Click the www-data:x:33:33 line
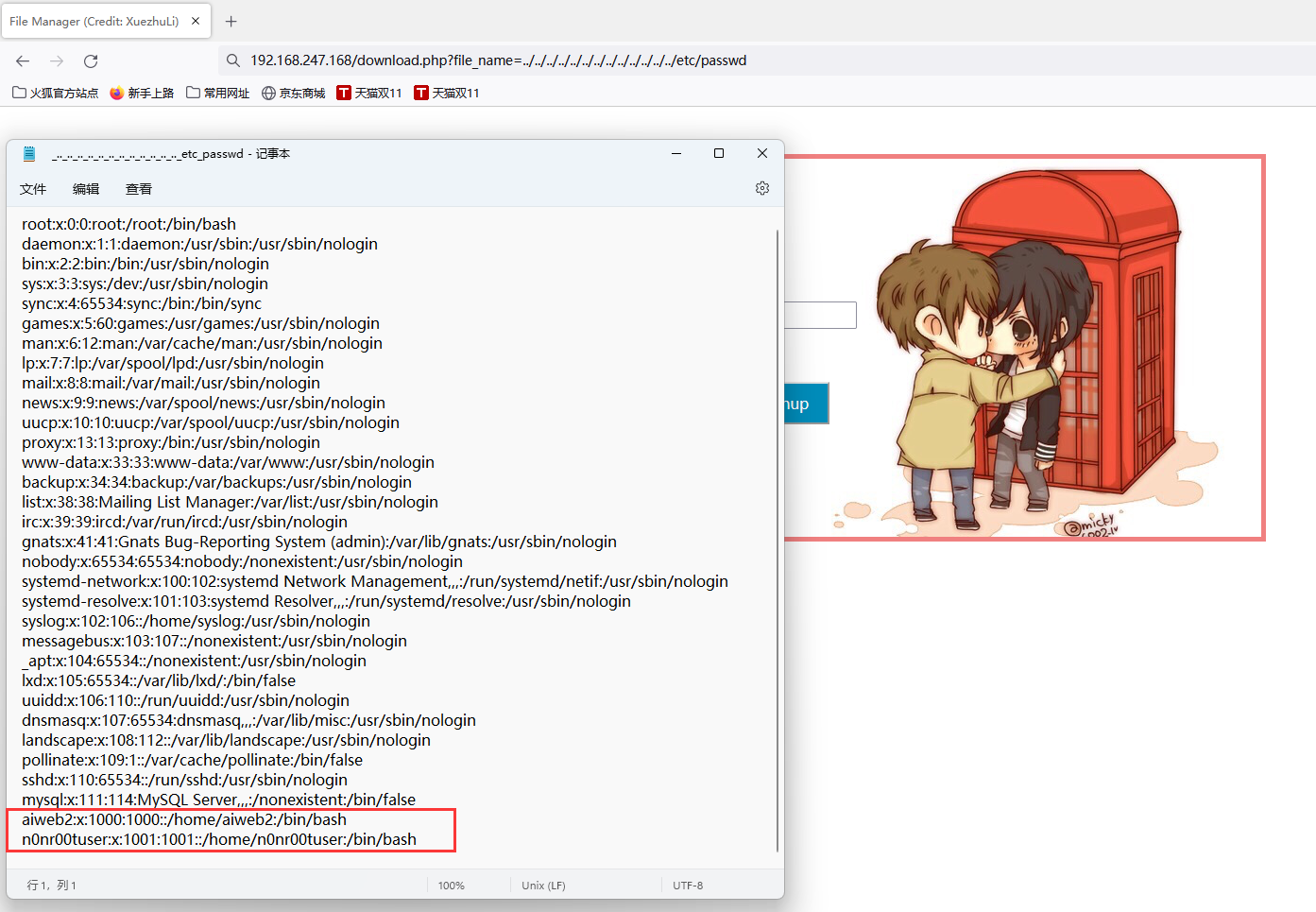Screen dimensions: 1316x912 (228, 462)
